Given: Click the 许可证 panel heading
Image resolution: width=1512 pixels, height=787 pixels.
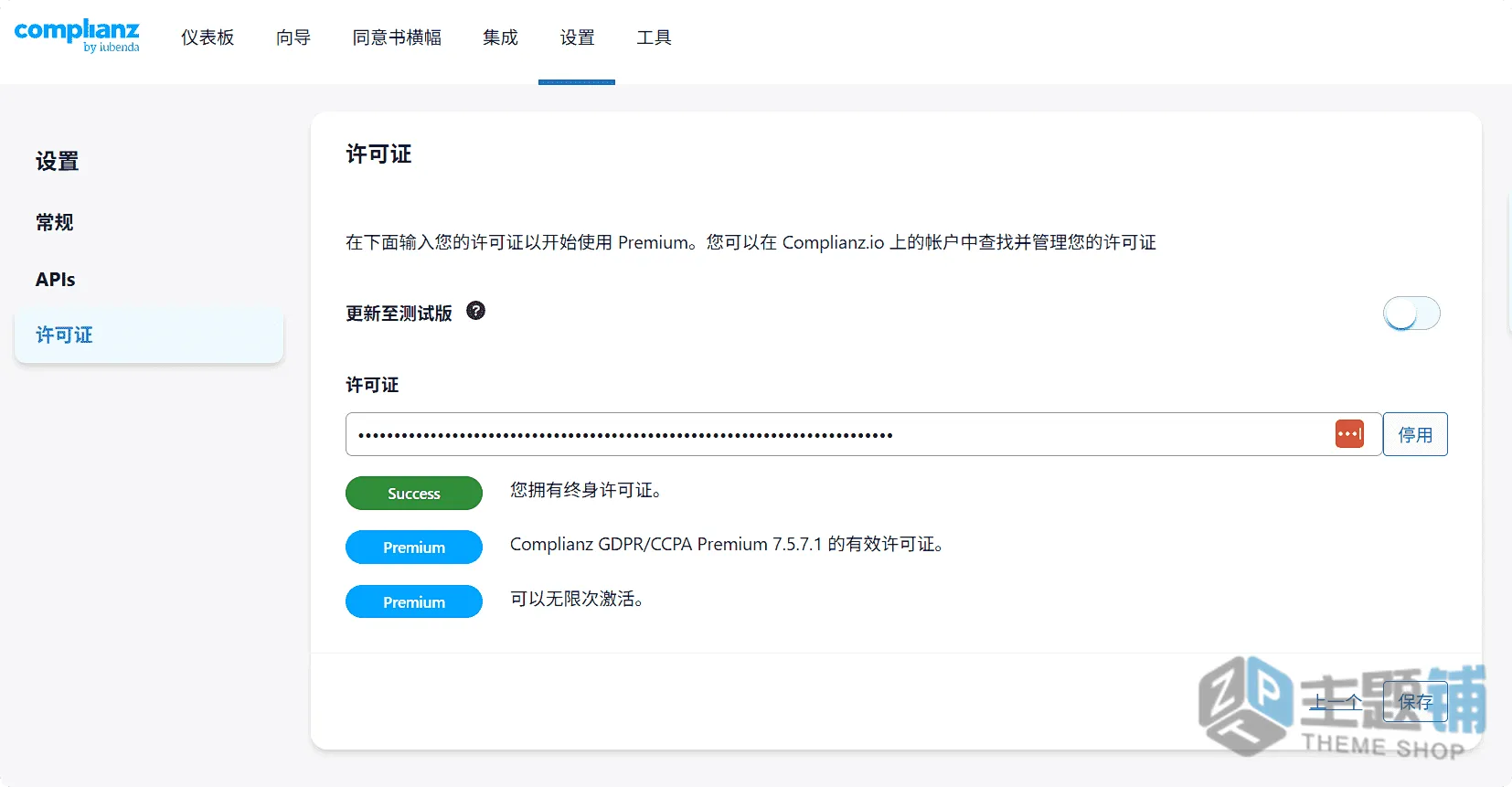Looking at the screenshot, I should (x=378, y=154).
